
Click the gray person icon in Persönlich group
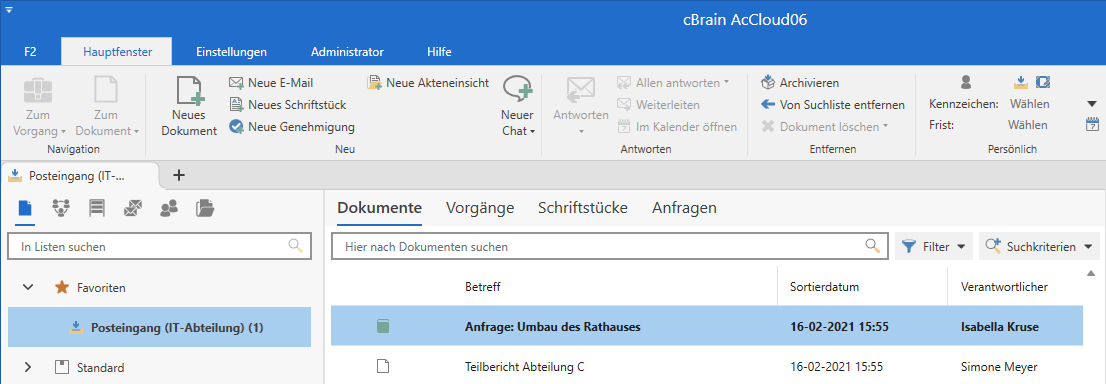[x=966, y=83]
